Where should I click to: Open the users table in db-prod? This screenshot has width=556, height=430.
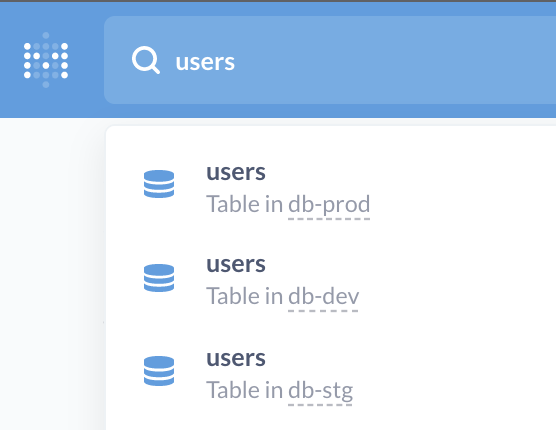tap(236, 173)
